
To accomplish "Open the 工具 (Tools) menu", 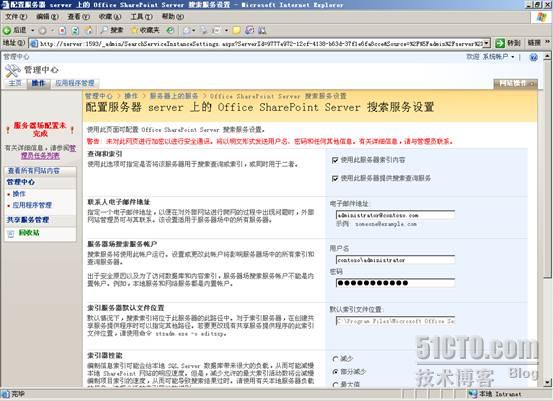I will pos(141,17).
